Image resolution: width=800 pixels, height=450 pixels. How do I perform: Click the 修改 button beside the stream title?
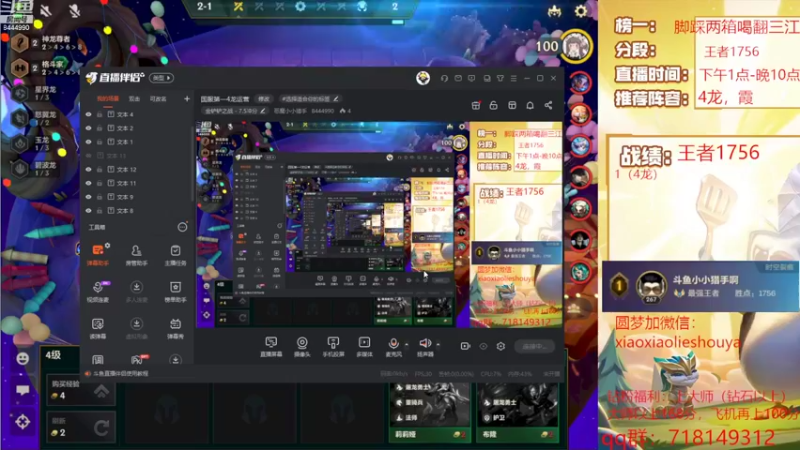click(263, 98)
